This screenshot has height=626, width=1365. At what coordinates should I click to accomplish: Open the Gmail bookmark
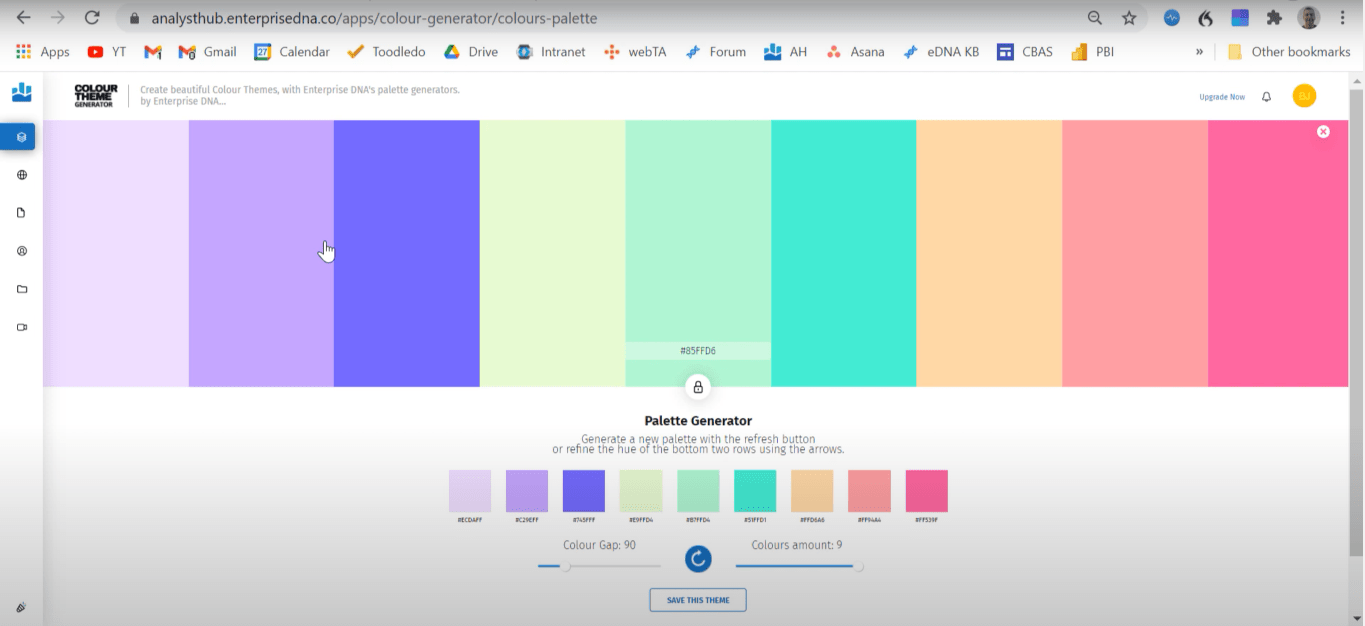click(x=207, y=52)
